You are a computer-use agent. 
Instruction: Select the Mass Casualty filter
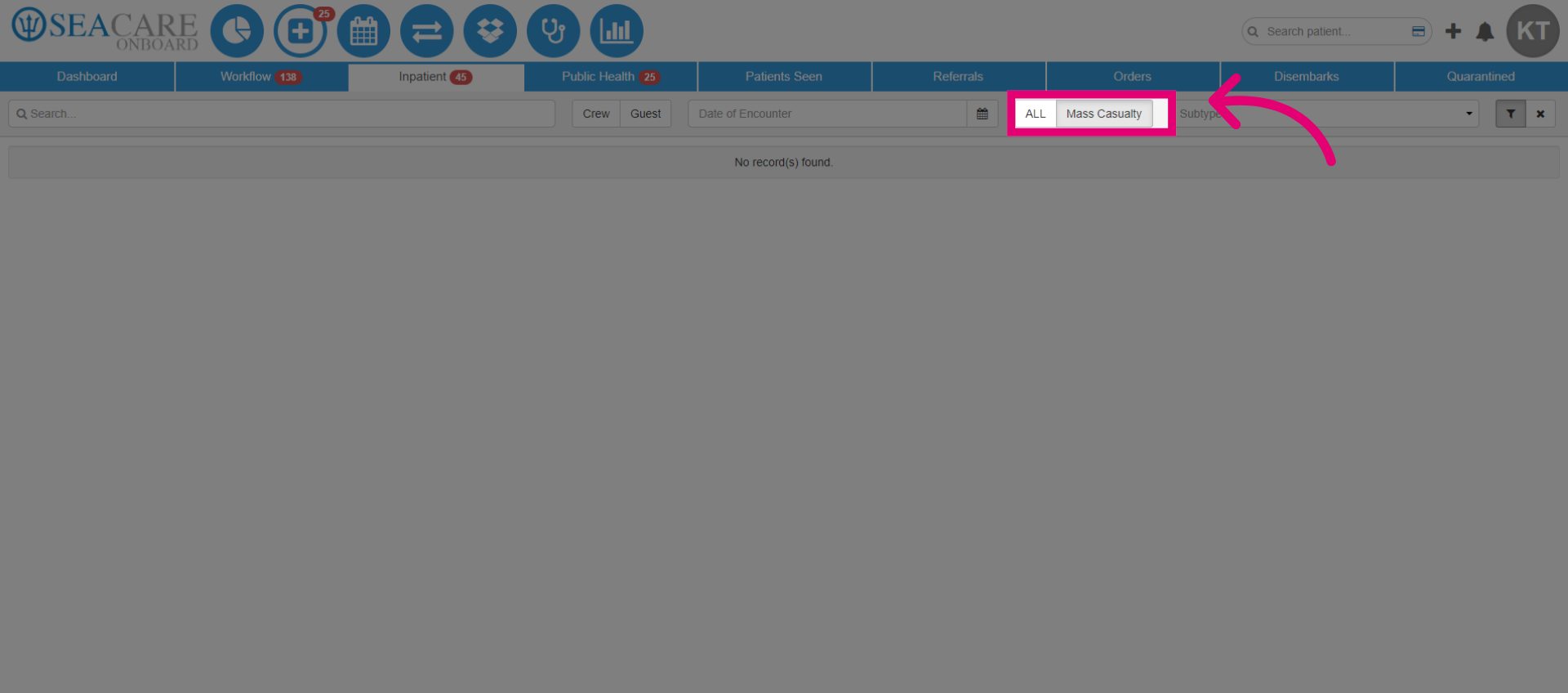point(1104,114)
